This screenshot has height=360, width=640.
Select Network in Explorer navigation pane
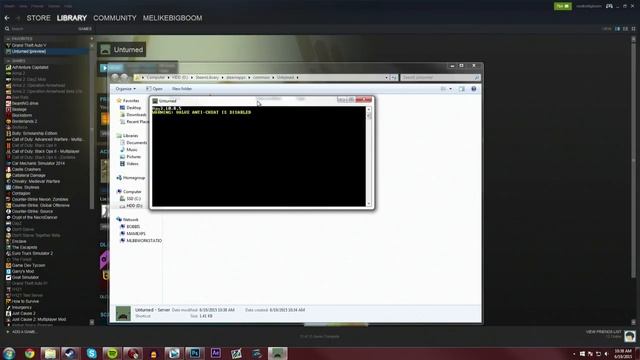point(127,220)
